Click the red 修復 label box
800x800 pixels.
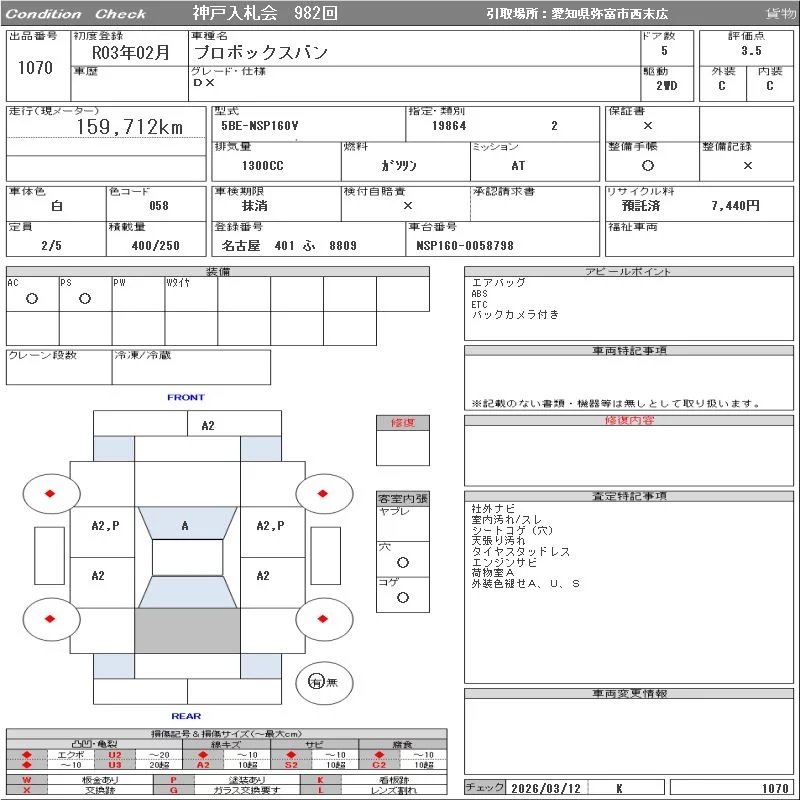pos(403,423)
